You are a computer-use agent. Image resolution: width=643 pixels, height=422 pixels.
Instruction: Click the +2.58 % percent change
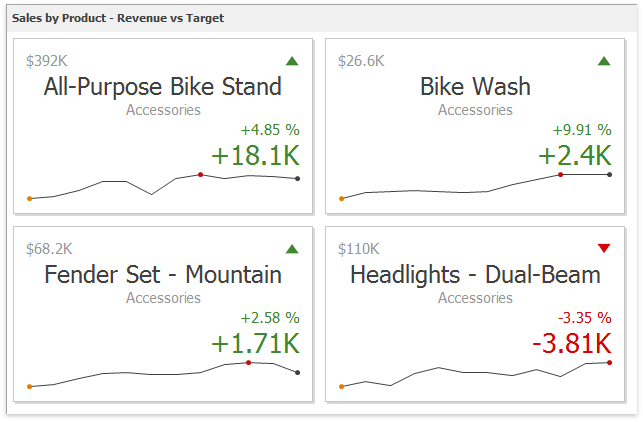pos(269,318)
